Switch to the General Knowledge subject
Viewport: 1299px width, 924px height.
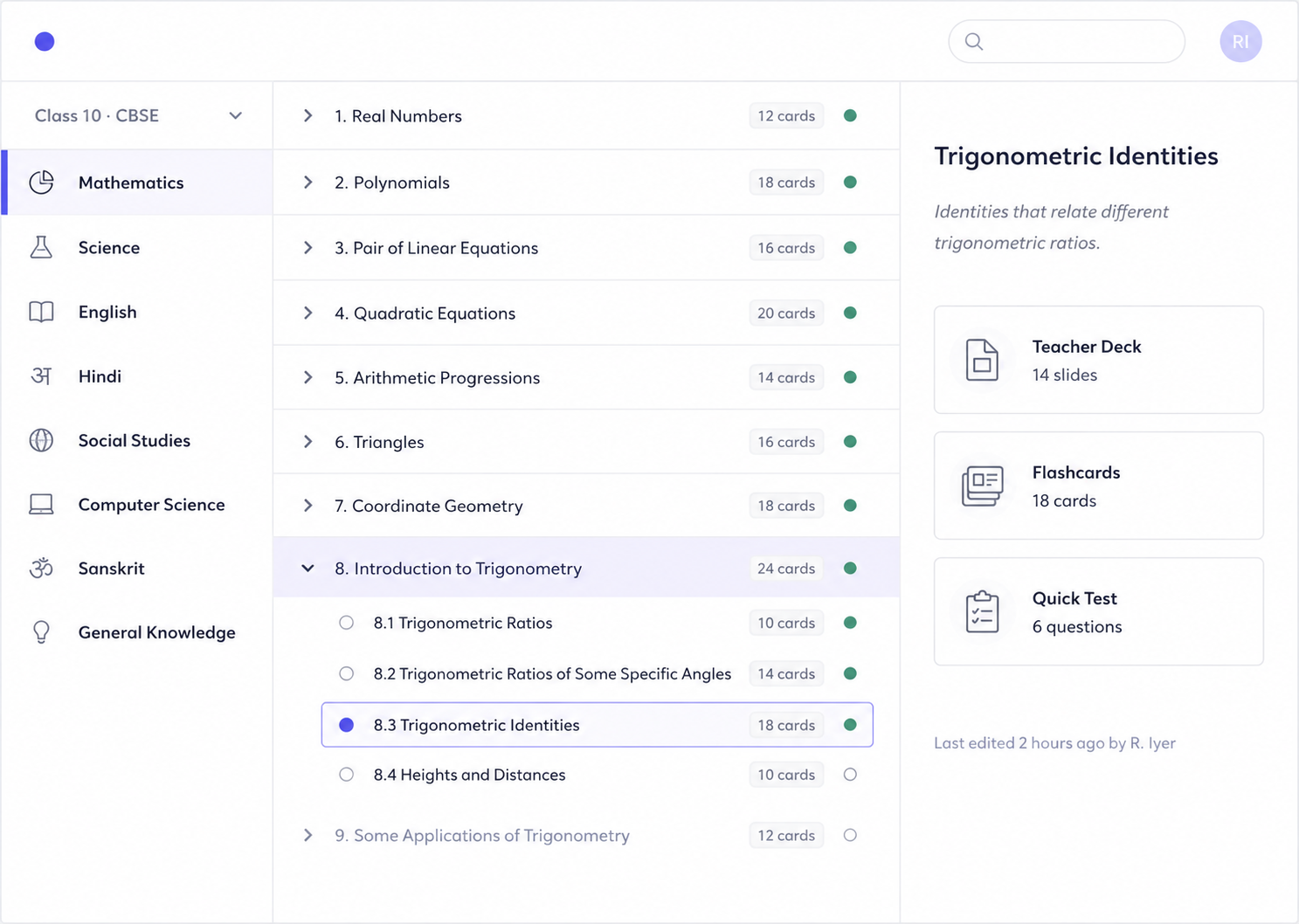click(137, 632)
